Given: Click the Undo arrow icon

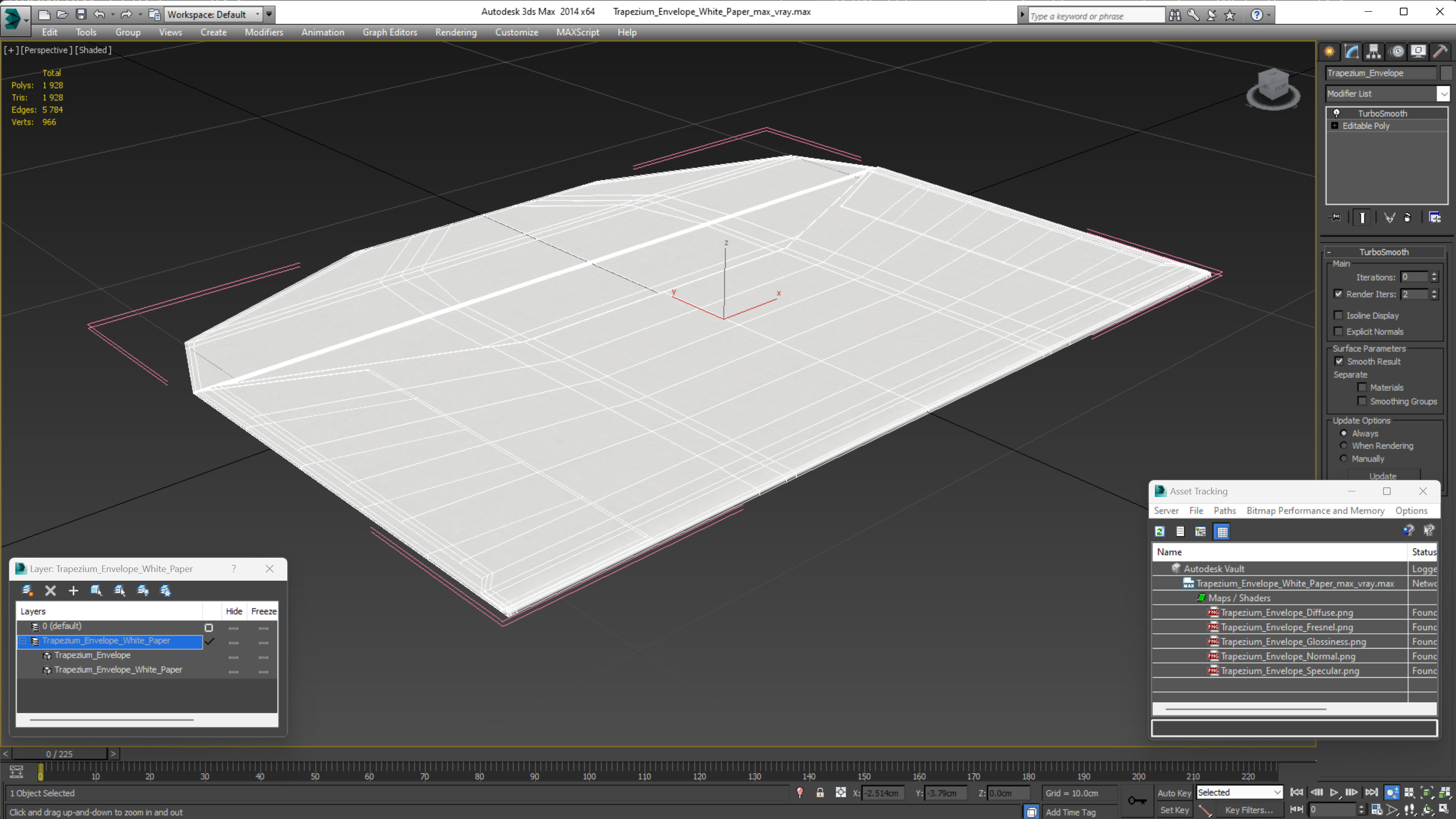Looking at the screenshot, I should point(99,14).
